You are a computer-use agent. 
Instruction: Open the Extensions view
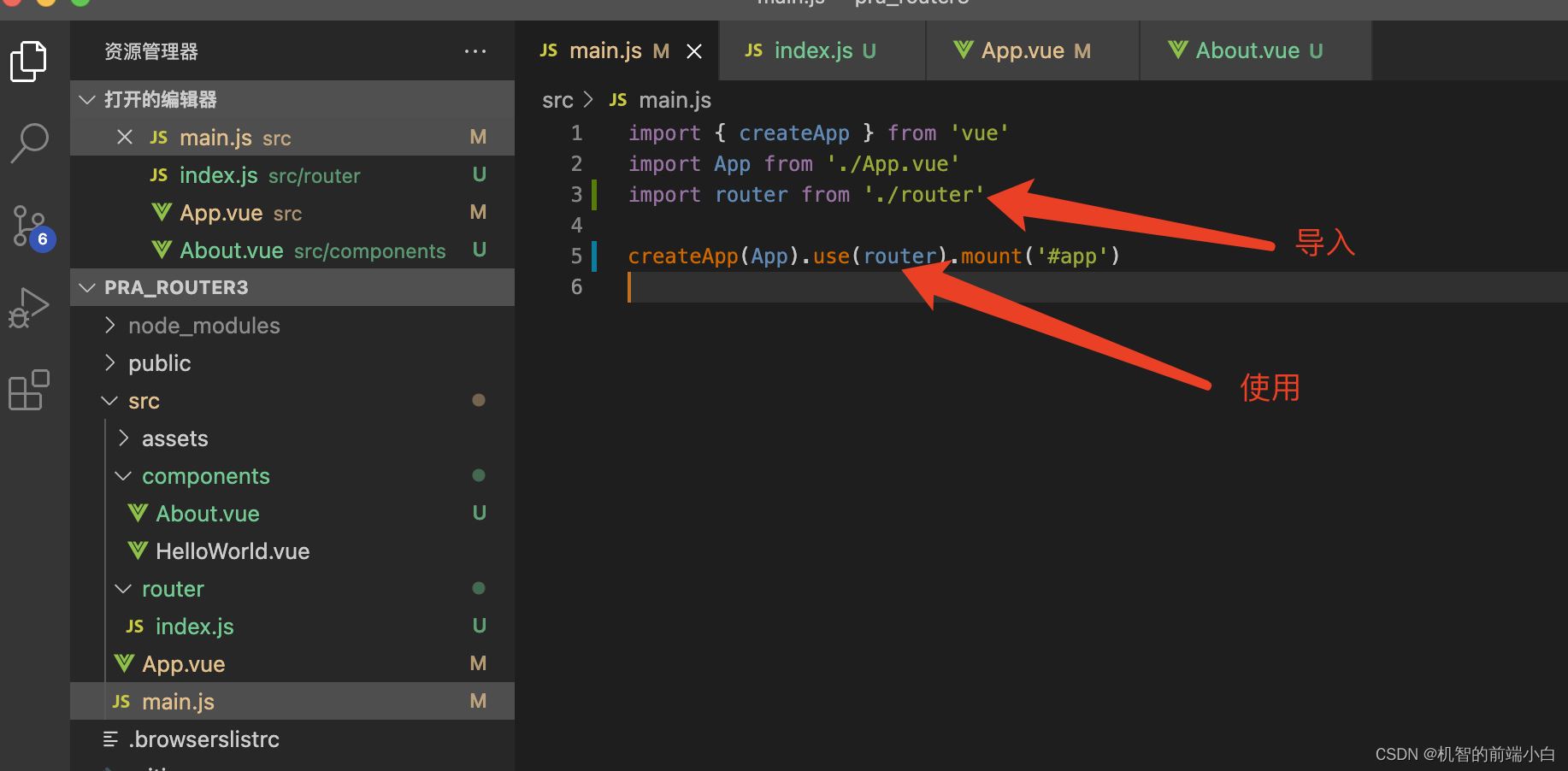click(29, 390)
